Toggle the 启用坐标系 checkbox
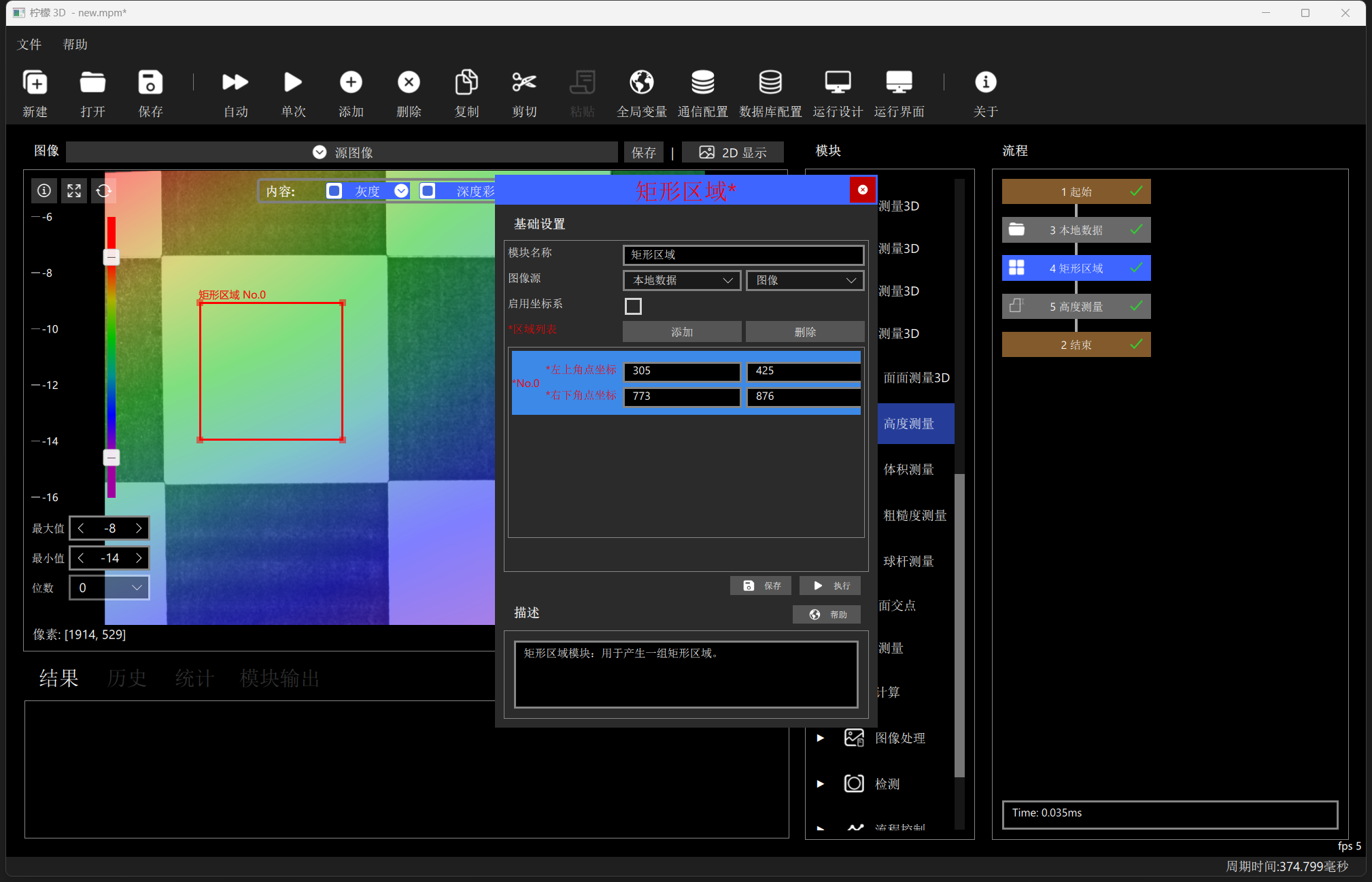The height and width of the screenshot is (882, 1372). (x=633, y=306)
